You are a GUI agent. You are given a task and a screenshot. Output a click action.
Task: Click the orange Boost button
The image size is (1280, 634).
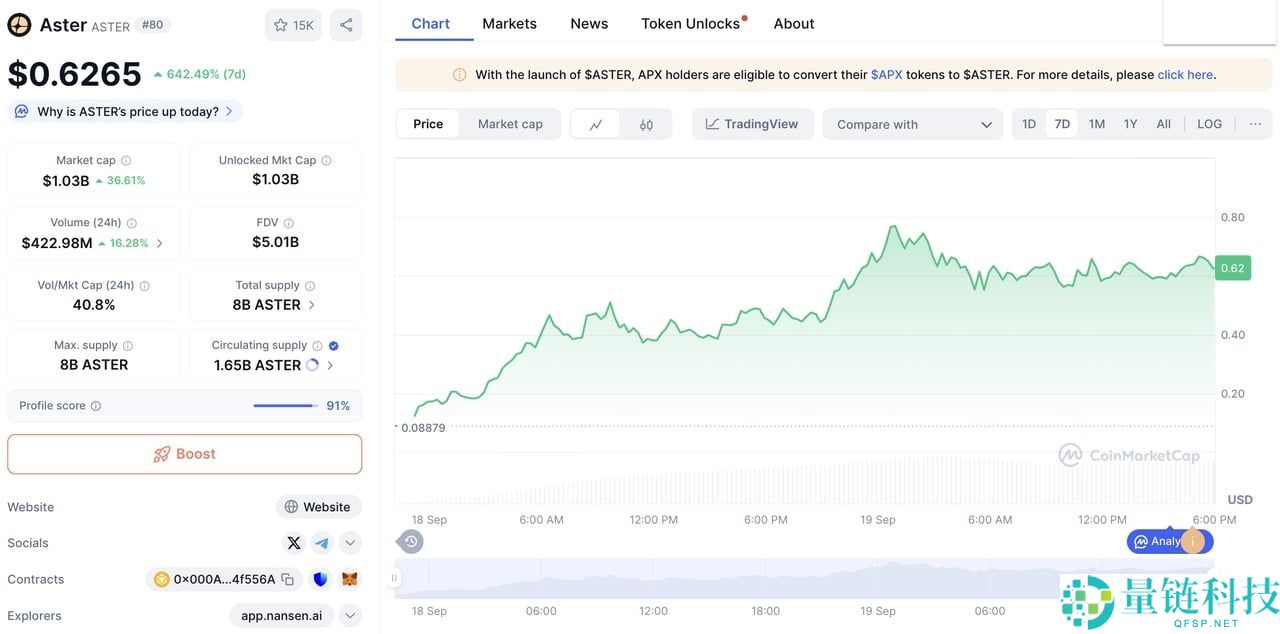tap(185, 454)
